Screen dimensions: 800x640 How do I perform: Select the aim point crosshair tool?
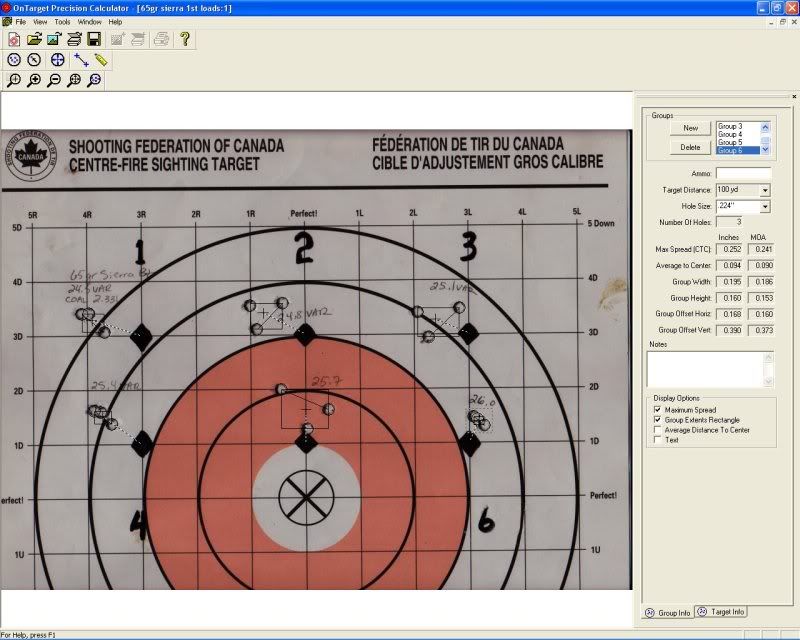pos(58,60)
